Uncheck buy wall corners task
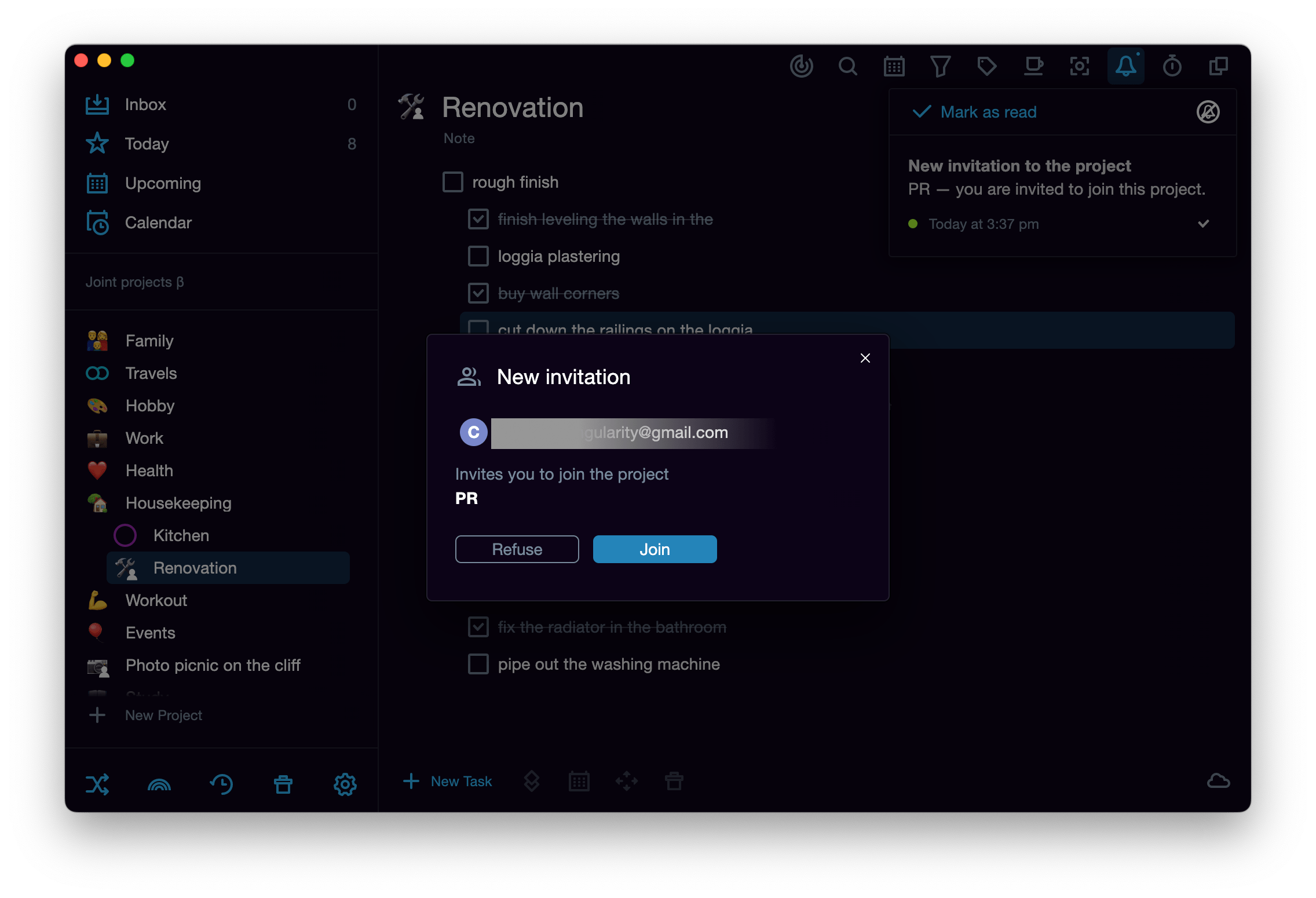This screenshot has width=1316, height=898. pyautogui.click(x=478, y=293)
